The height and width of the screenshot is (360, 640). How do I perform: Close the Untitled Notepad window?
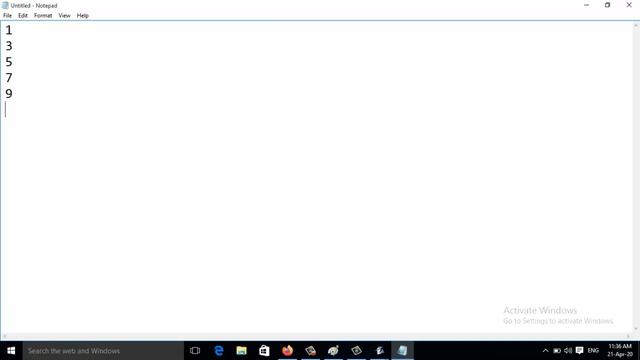point(629,5)
